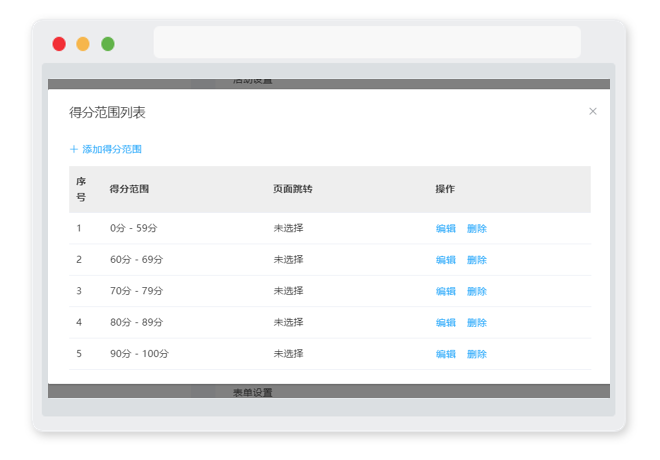Click the 表单设置 section behind dialog
This screenshot has height=460, width=660.
[x=253, y=393]
